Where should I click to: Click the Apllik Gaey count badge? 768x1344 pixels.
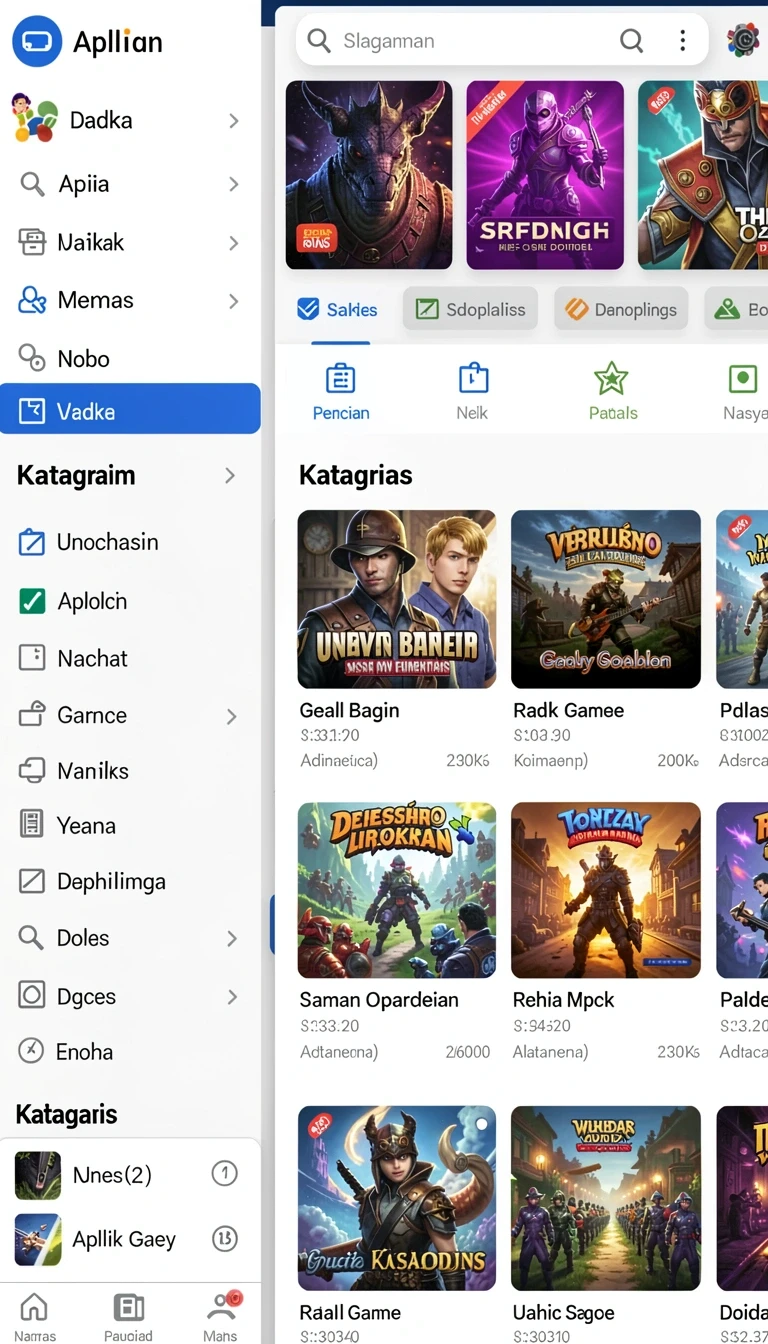(224, 1239)
